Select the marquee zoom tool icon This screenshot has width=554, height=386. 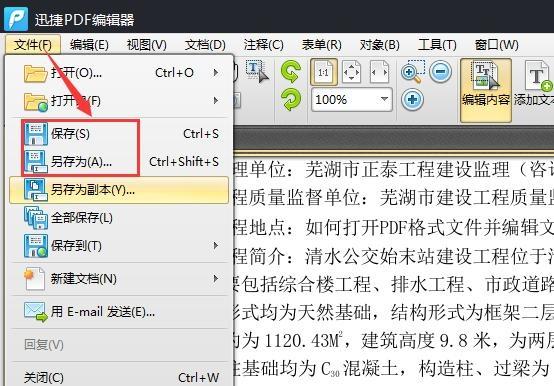pos(412,72)
